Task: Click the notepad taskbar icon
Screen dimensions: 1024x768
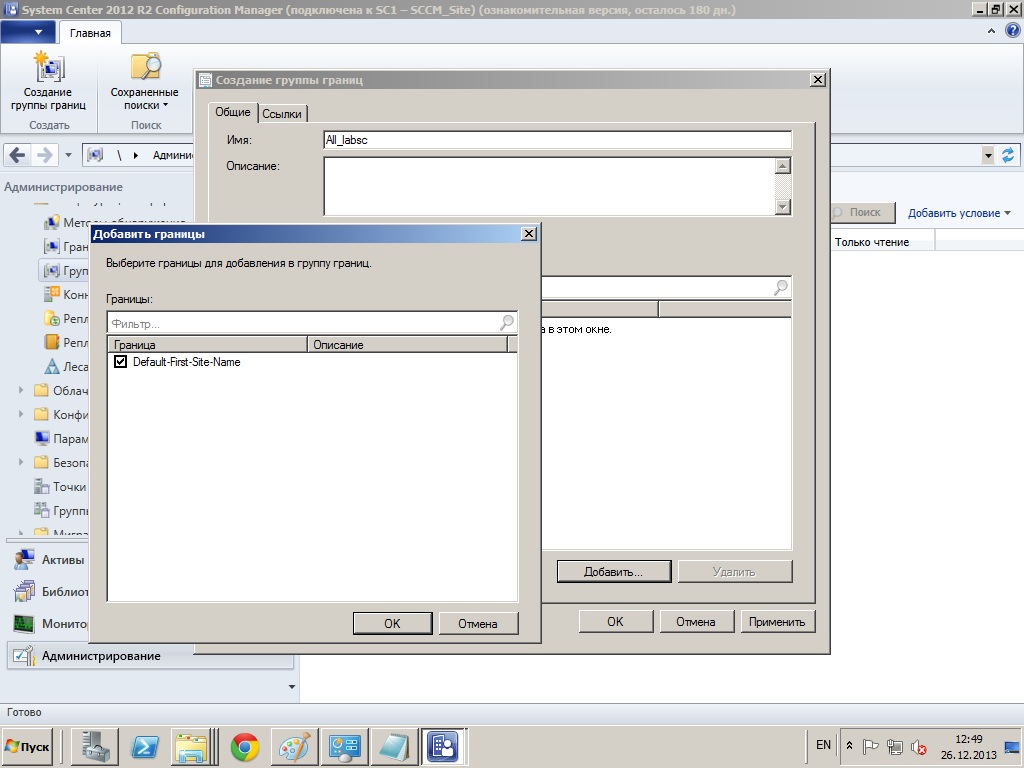Action: (394, 748)
